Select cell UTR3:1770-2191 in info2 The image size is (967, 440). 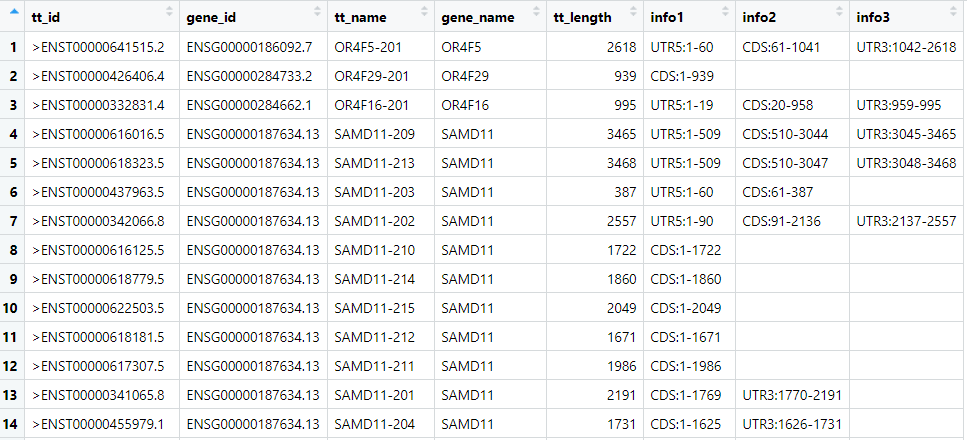click(x=792, y=395)
